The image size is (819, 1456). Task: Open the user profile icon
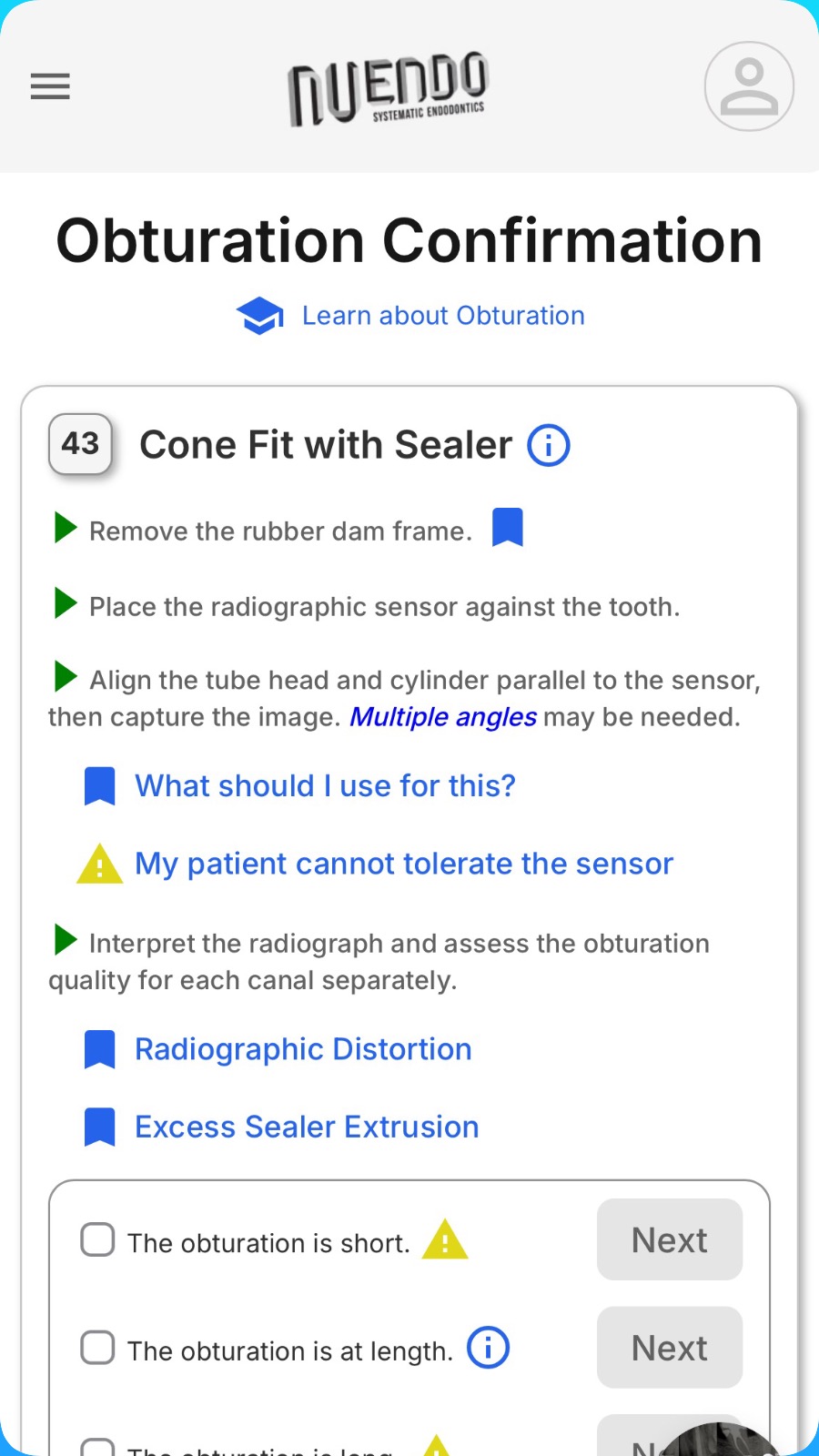749,86
